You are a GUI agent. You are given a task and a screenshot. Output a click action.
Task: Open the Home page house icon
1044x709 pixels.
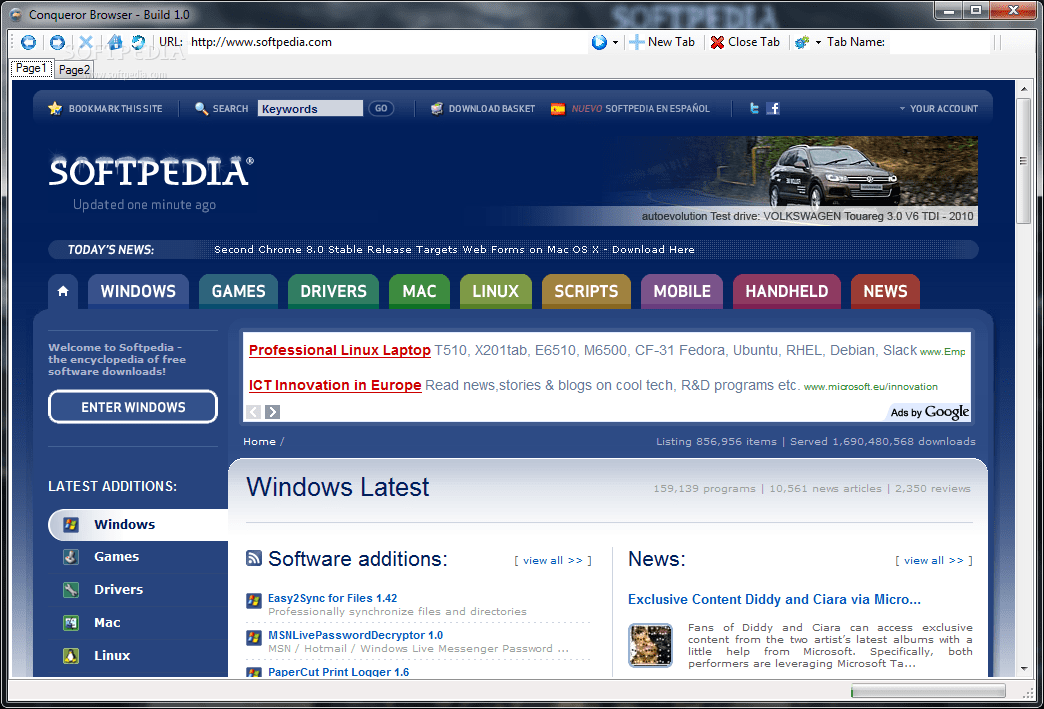(115, 43)
